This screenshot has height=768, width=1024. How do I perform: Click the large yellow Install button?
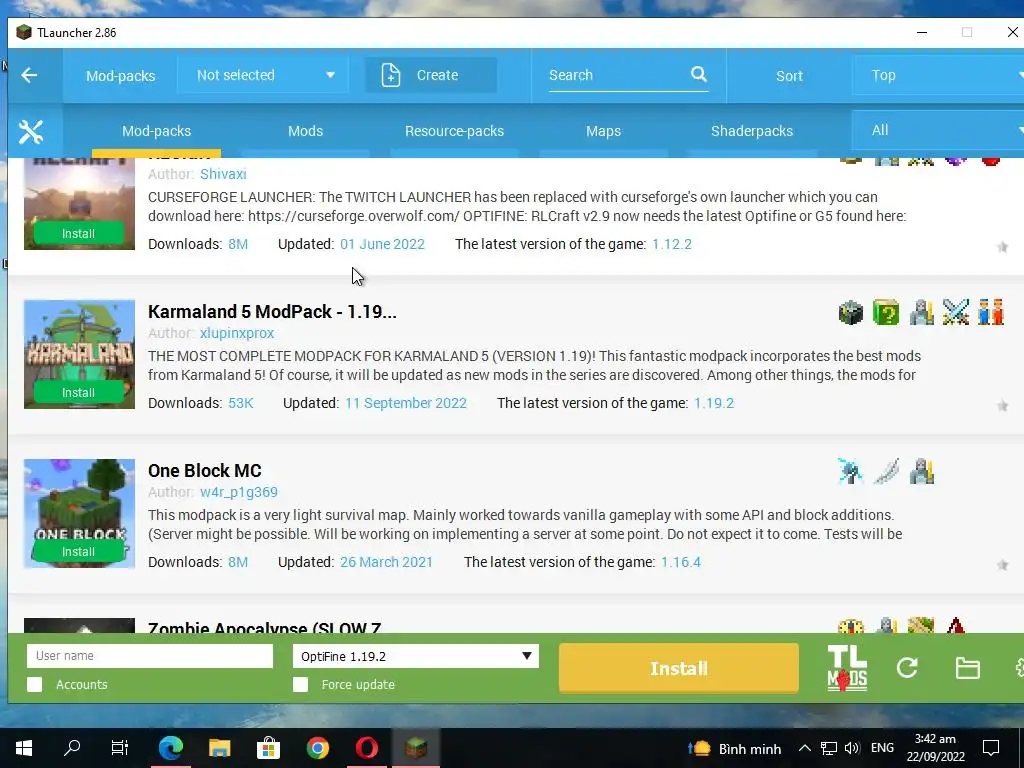(x=679, y=668)
